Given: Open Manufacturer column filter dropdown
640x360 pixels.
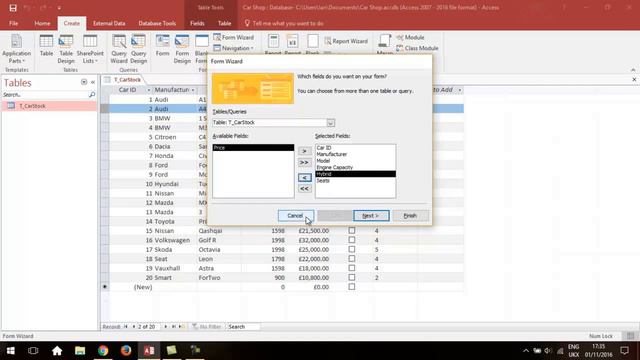Looking at the screenshot, I should tap(193, 90).
